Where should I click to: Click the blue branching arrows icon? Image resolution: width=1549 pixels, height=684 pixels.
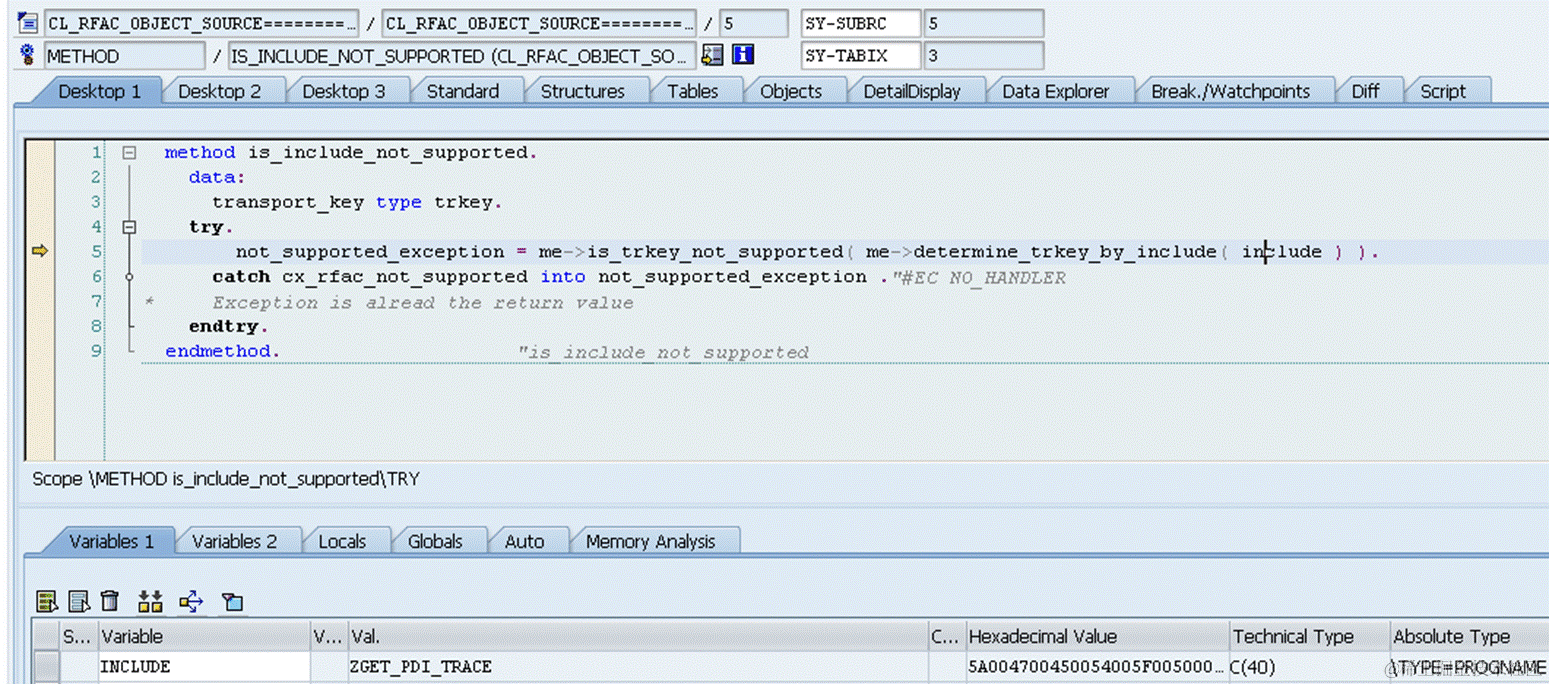(x=191, y=601)
